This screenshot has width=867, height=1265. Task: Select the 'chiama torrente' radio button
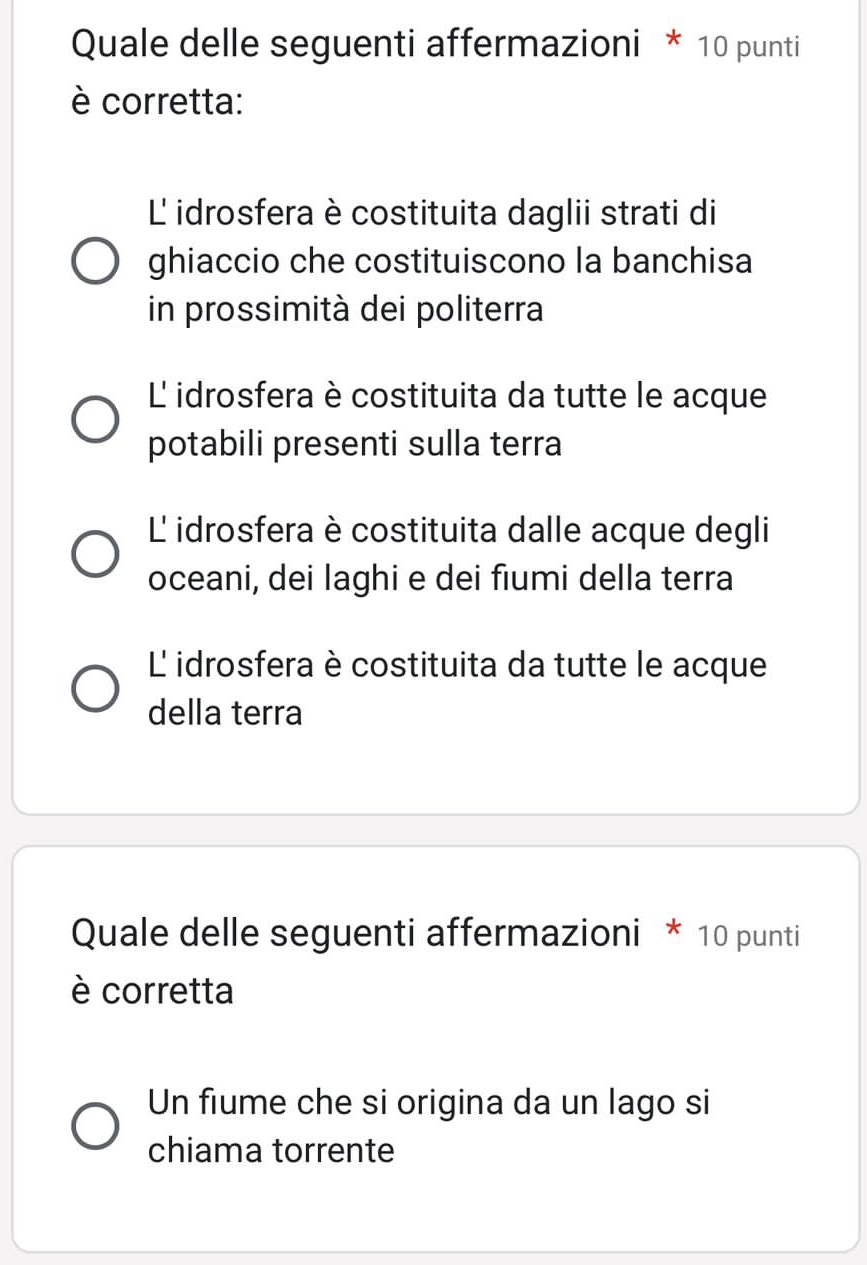(97, 1125)
